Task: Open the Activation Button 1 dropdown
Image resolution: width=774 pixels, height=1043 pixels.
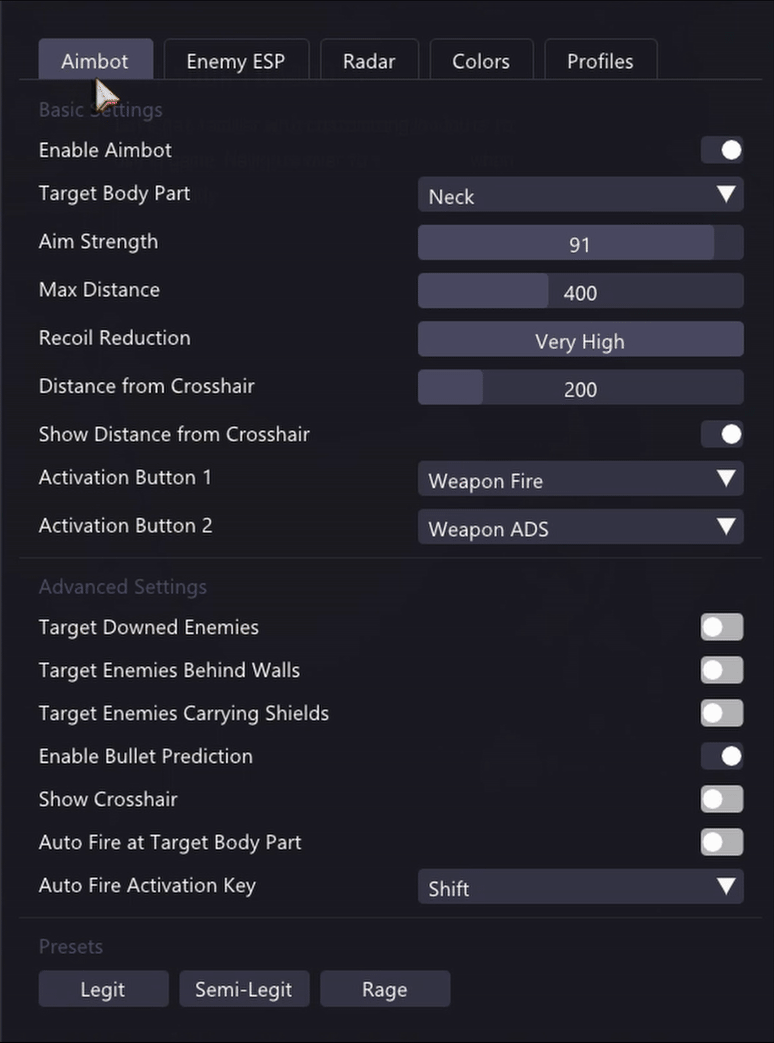Action: [580, 478]
